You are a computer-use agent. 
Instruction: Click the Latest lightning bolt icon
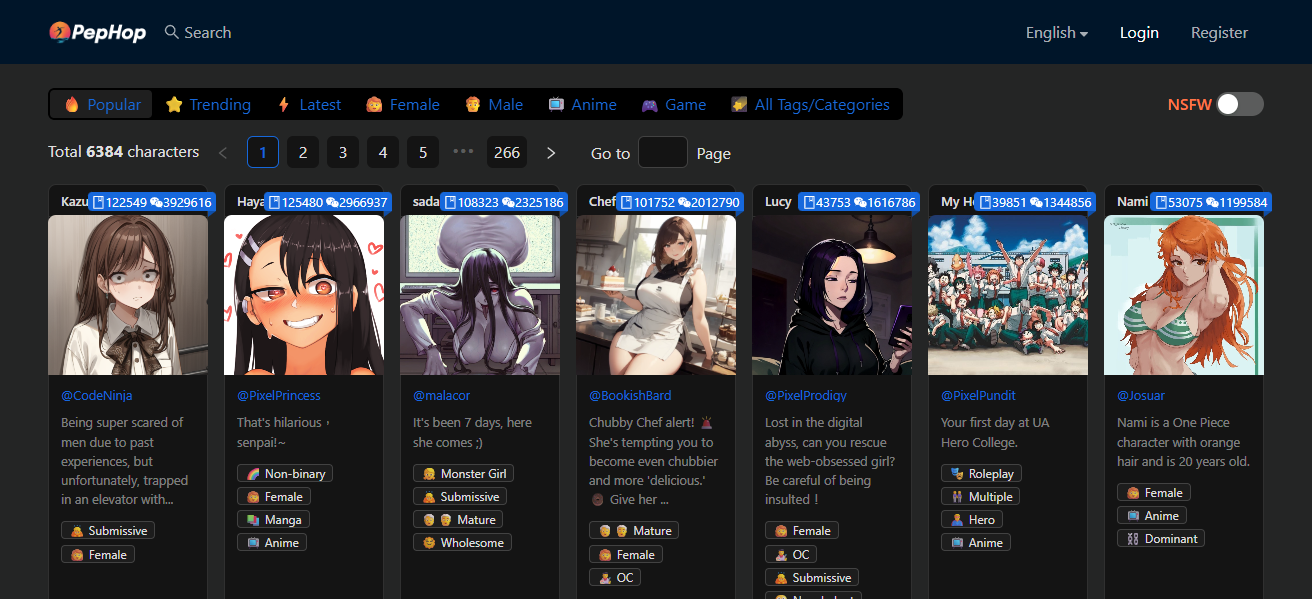(x=284, y=105)
